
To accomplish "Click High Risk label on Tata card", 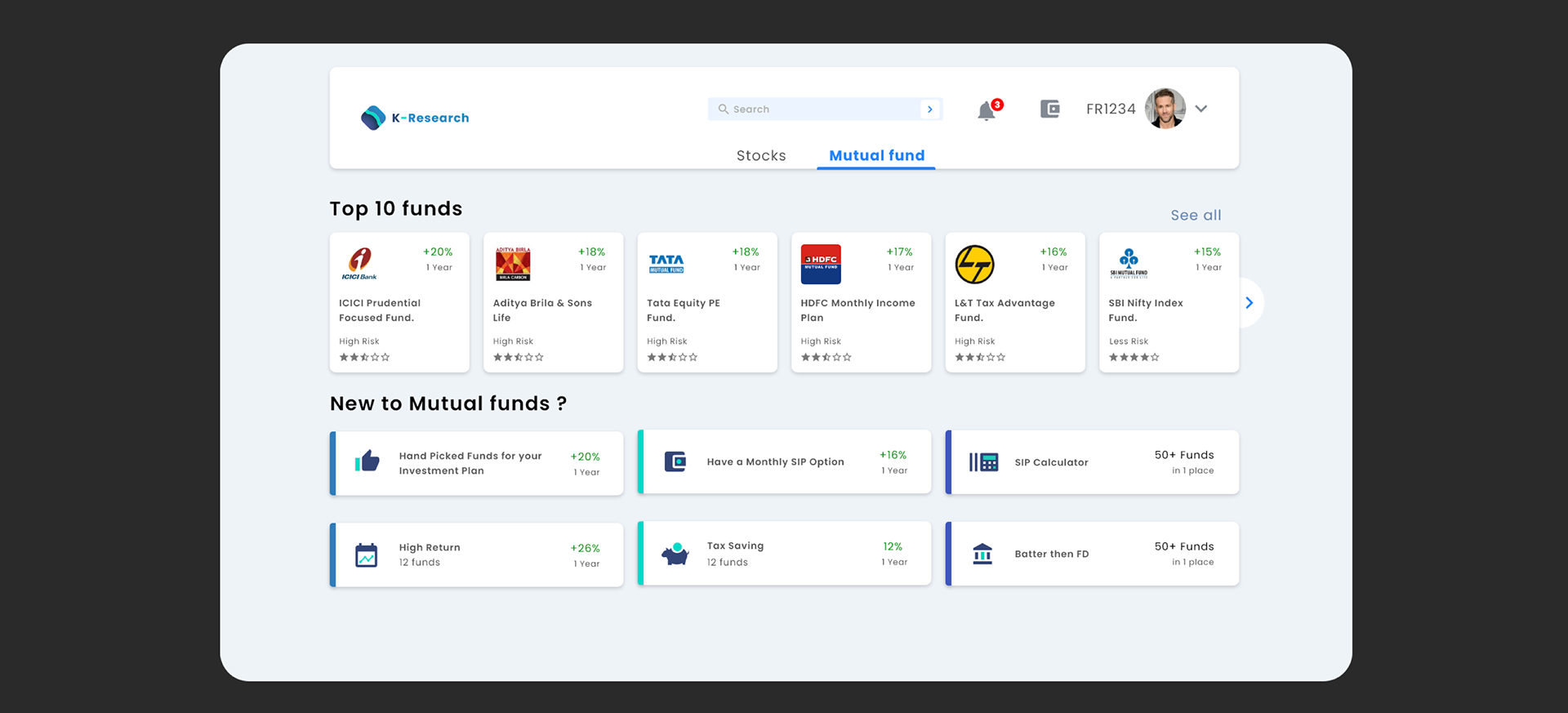I will pos(667,341).
